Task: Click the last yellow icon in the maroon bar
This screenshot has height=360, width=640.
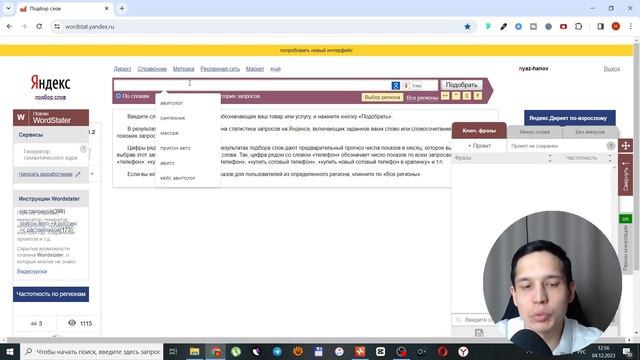Action: [477, 96]
